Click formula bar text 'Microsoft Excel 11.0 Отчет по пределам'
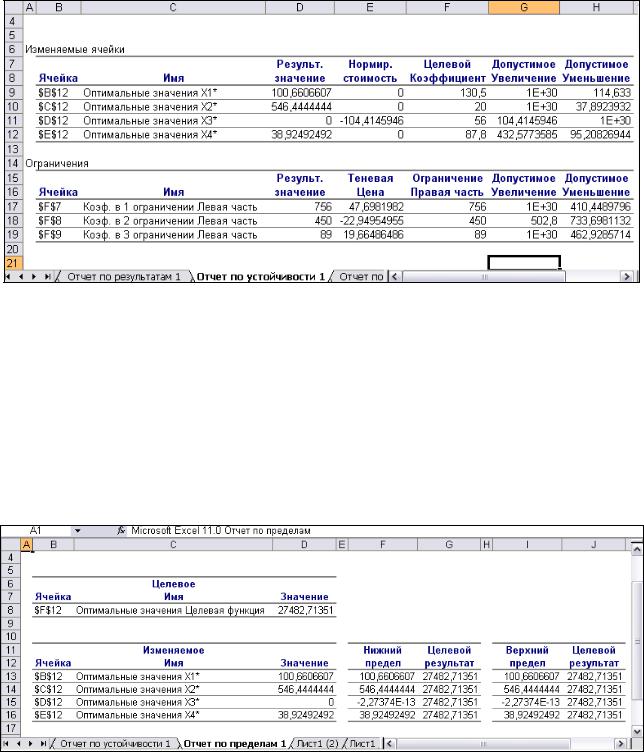644x752 pixels. (221, 531)
